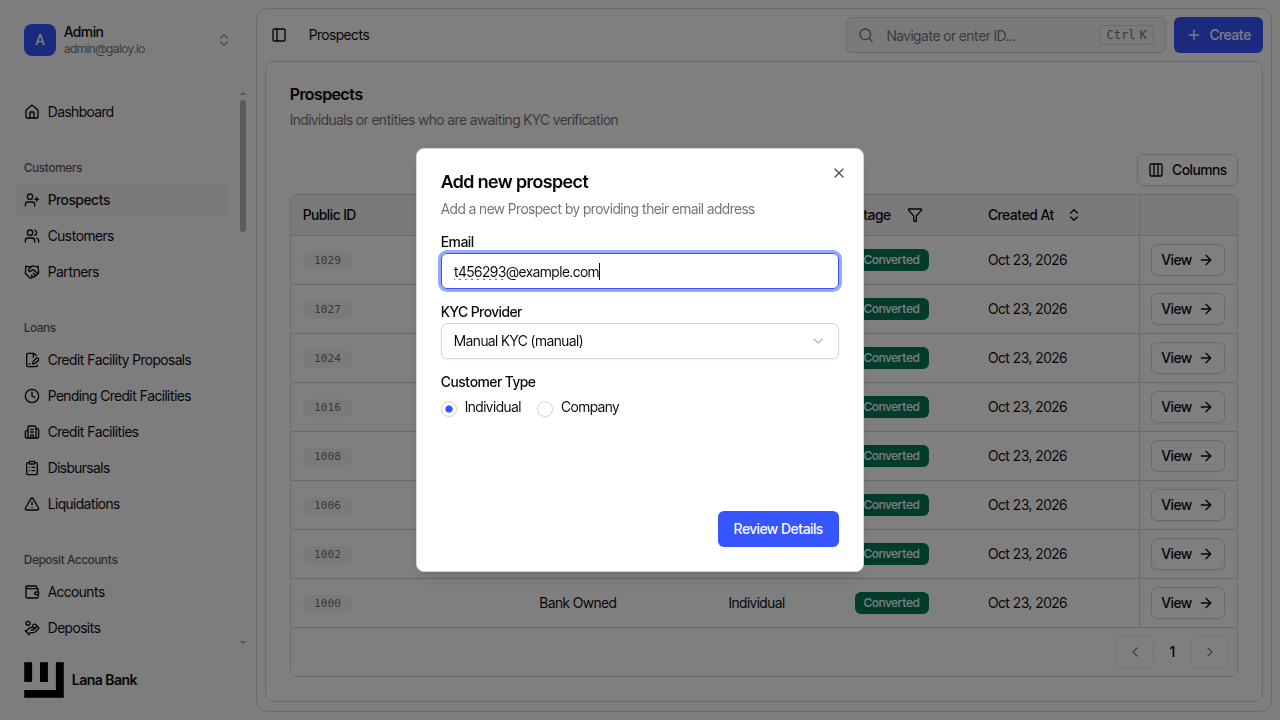Click the Public ID column header
The width and height of the screenshot is (1280, 720).
329,215
